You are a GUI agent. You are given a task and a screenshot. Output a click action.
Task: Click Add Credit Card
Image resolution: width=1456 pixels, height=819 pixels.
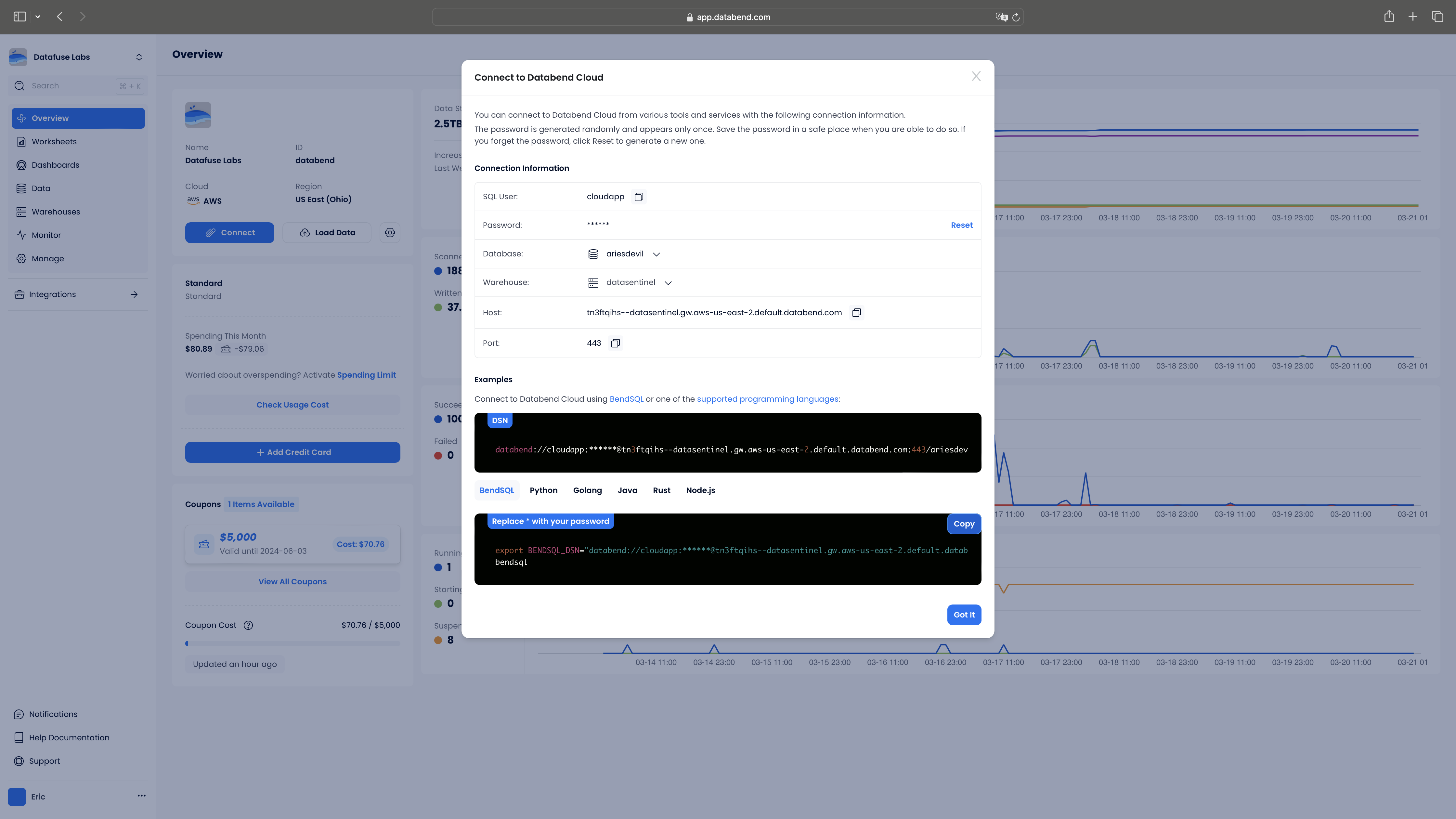pyautogui.click(x=292, y=452)
